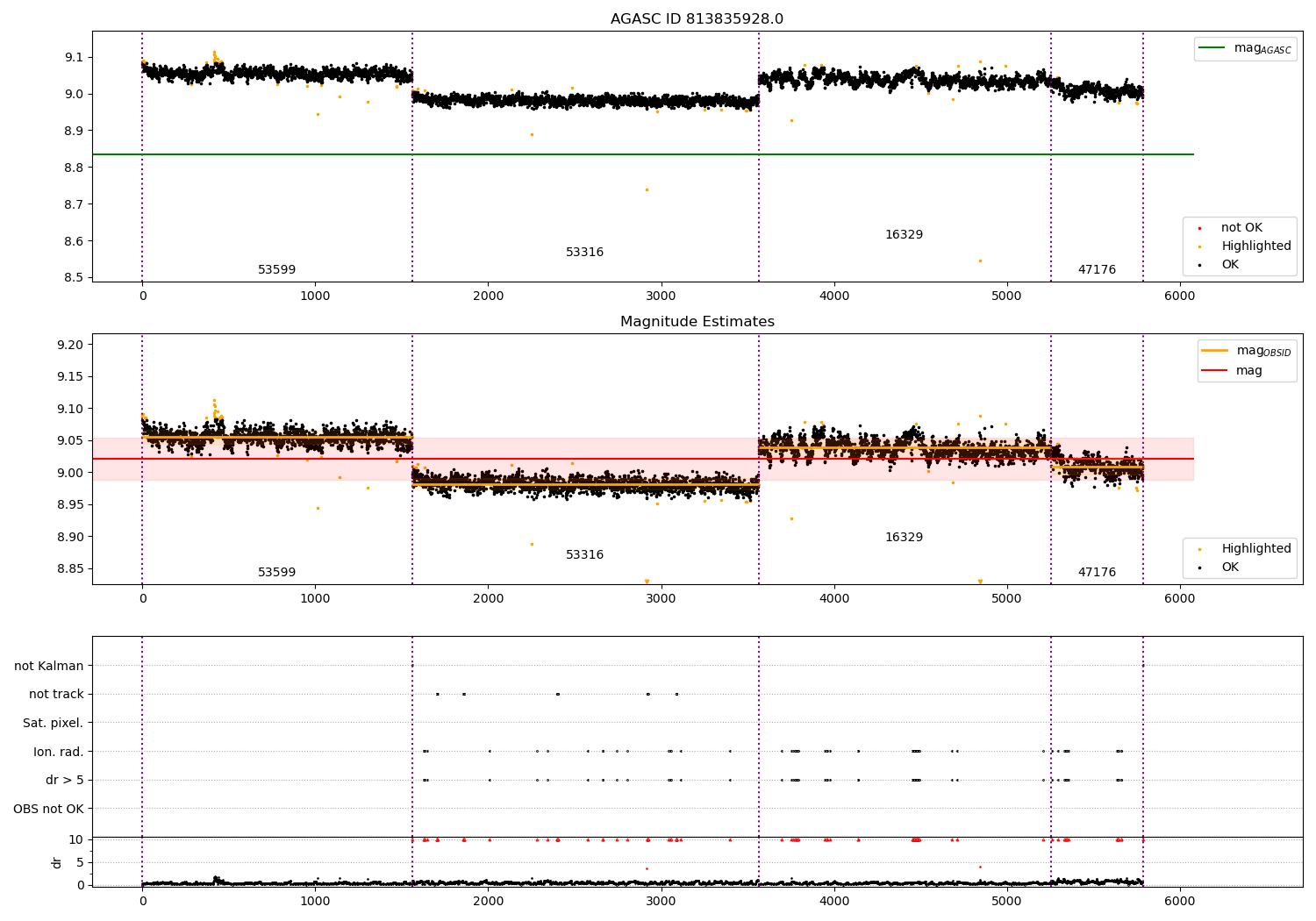Click obsid label 53316 in top plot

coord(584,253)
